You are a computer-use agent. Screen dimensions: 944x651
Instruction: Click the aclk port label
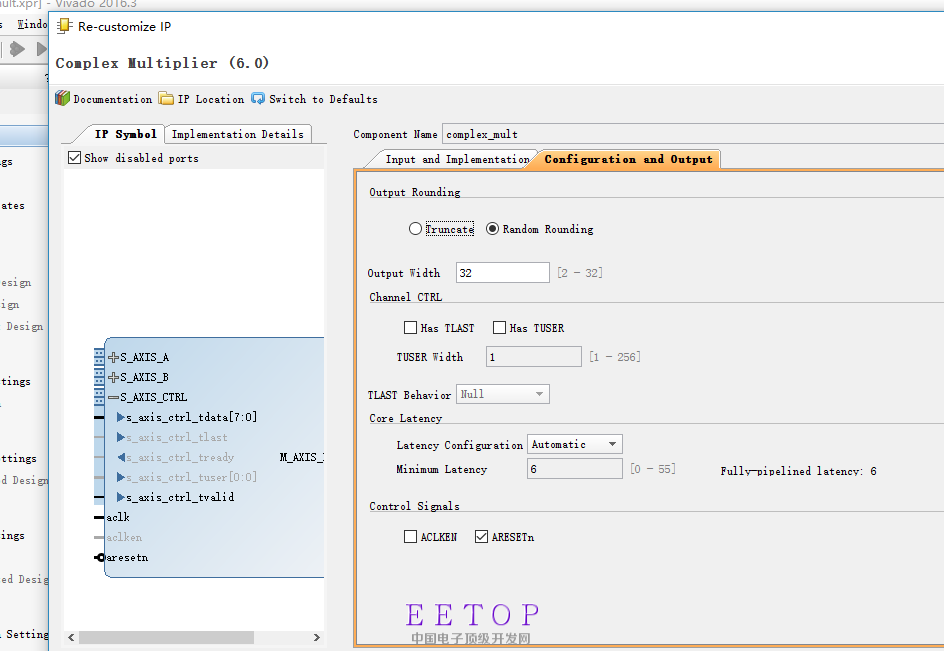118,517
